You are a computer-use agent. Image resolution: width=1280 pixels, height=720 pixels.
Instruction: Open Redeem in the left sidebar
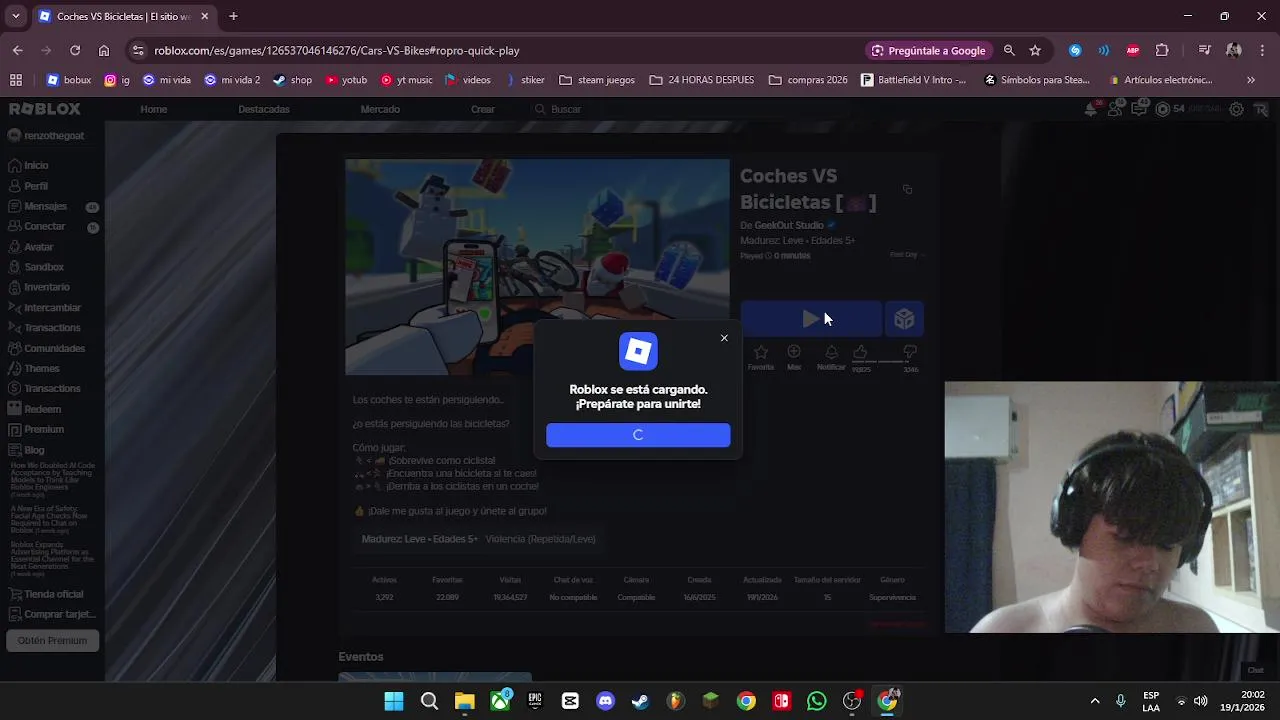pos(42,409)
